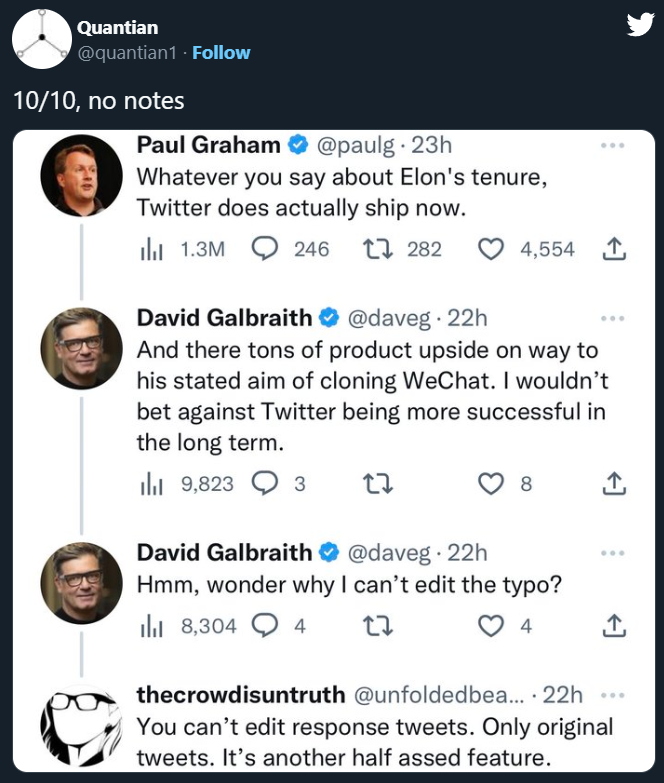Like David Galbraith's WeChat tweet
The image size is (664, 783).
pos(490,484)
